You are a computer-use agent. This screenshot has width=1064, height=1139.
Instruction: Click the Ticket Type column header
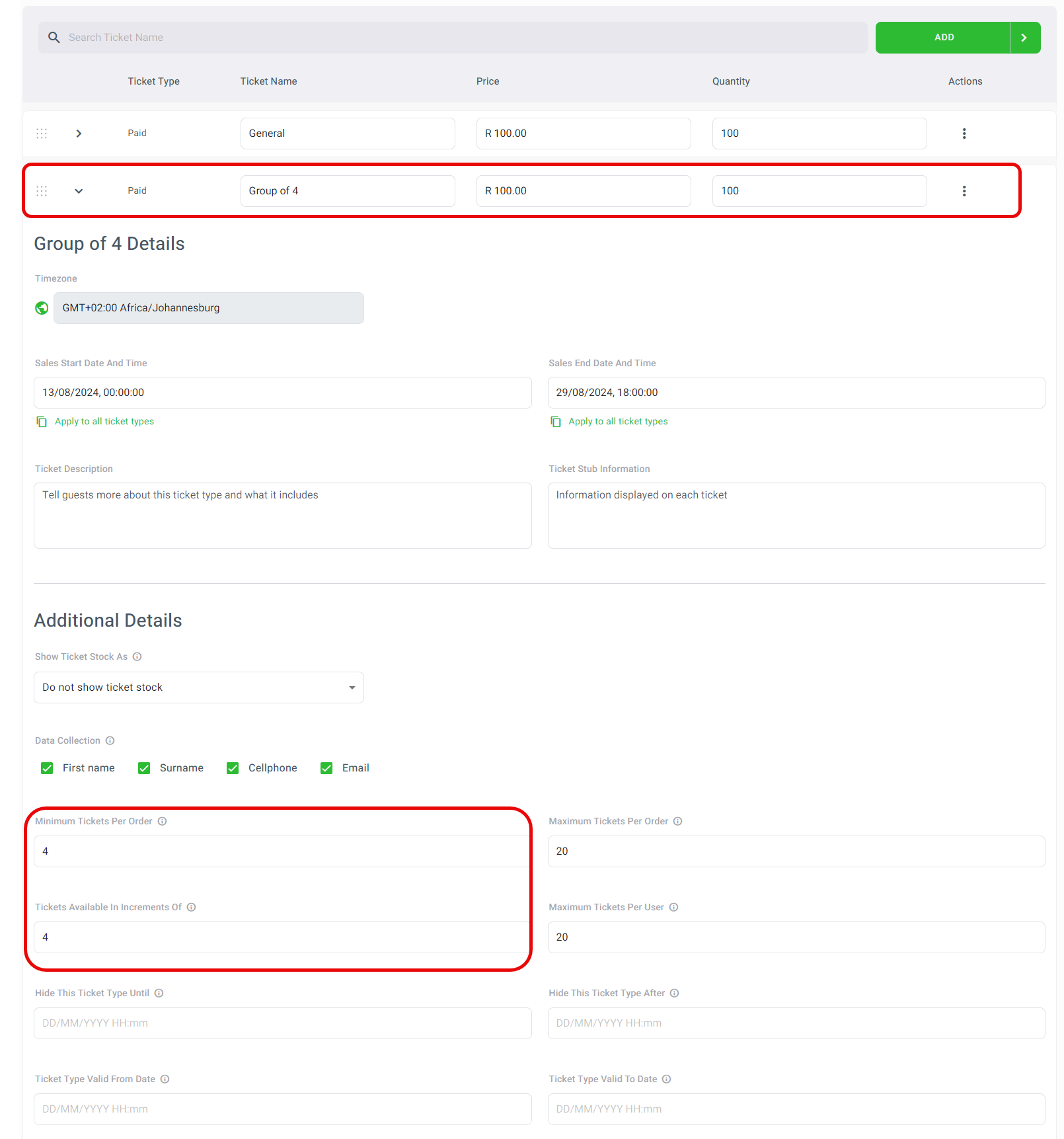tap(153, 81)
